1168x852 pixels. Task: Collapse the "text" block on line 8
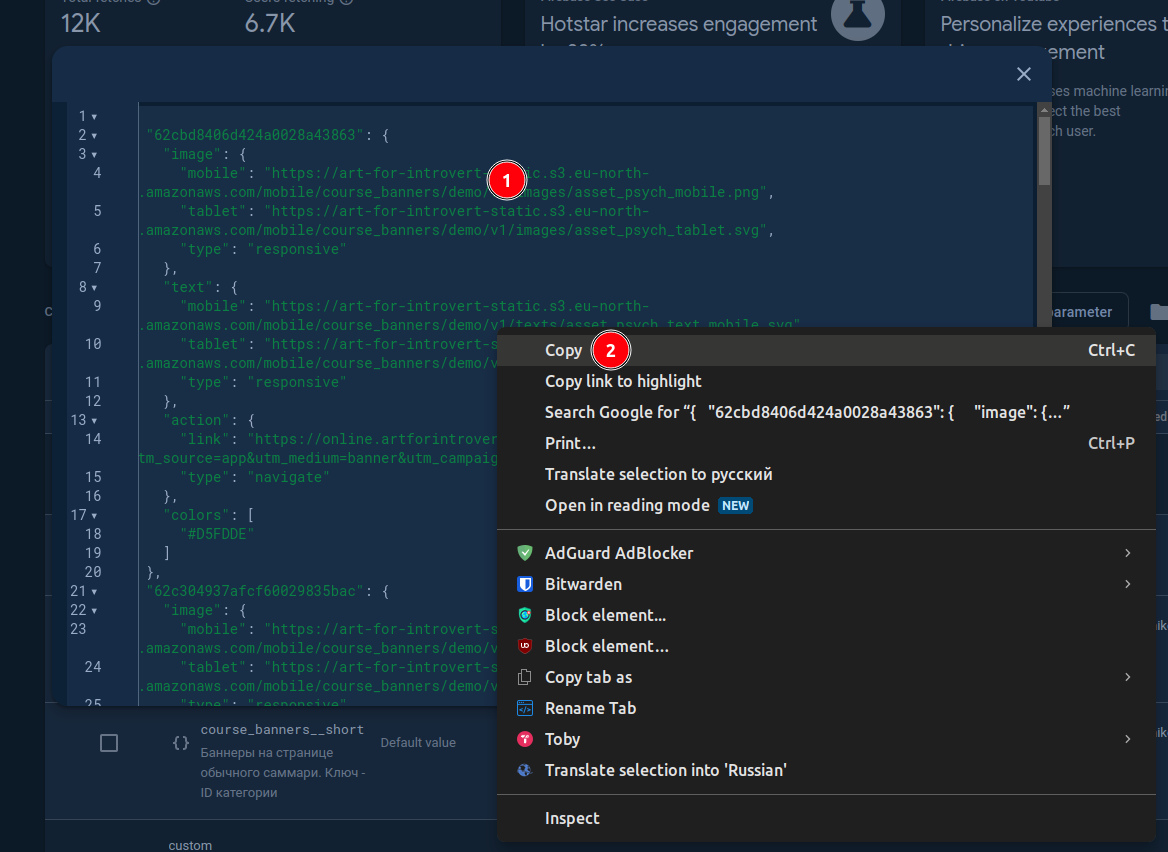point(94,287)
